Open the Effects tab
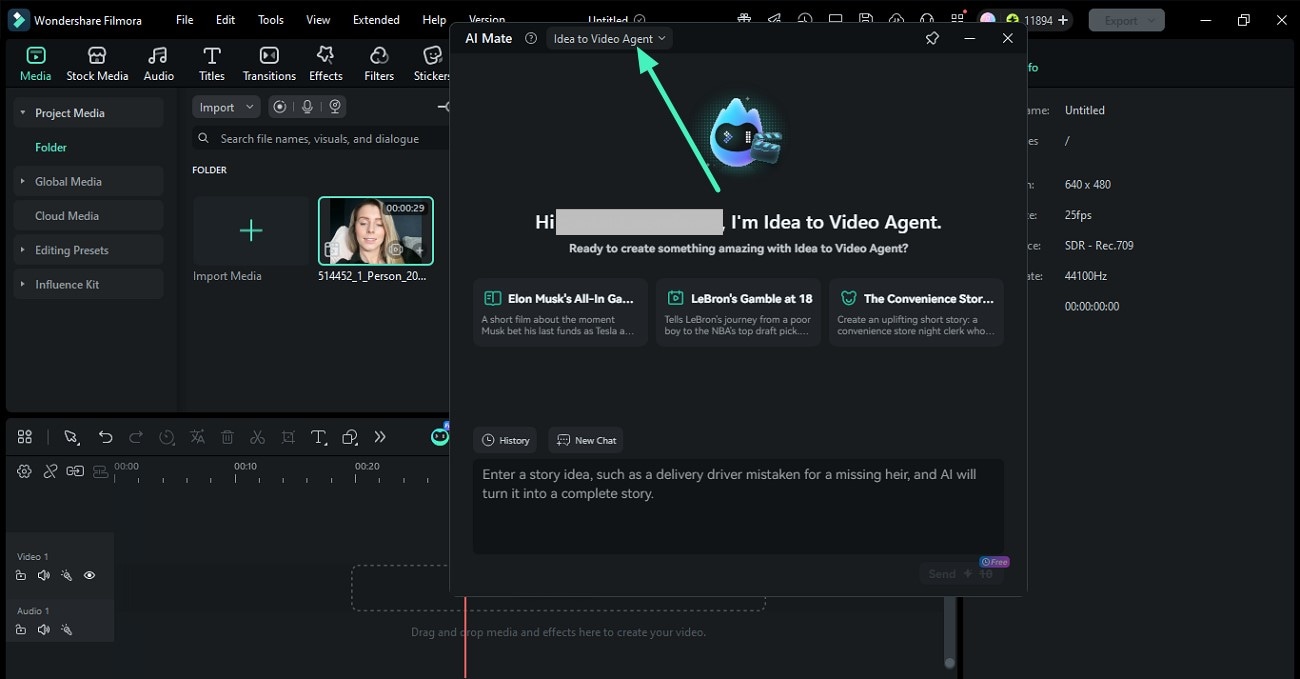Image resolution: width=1300 pixels, height=679 pixels. pyautogui.click(x=325, y=63)
